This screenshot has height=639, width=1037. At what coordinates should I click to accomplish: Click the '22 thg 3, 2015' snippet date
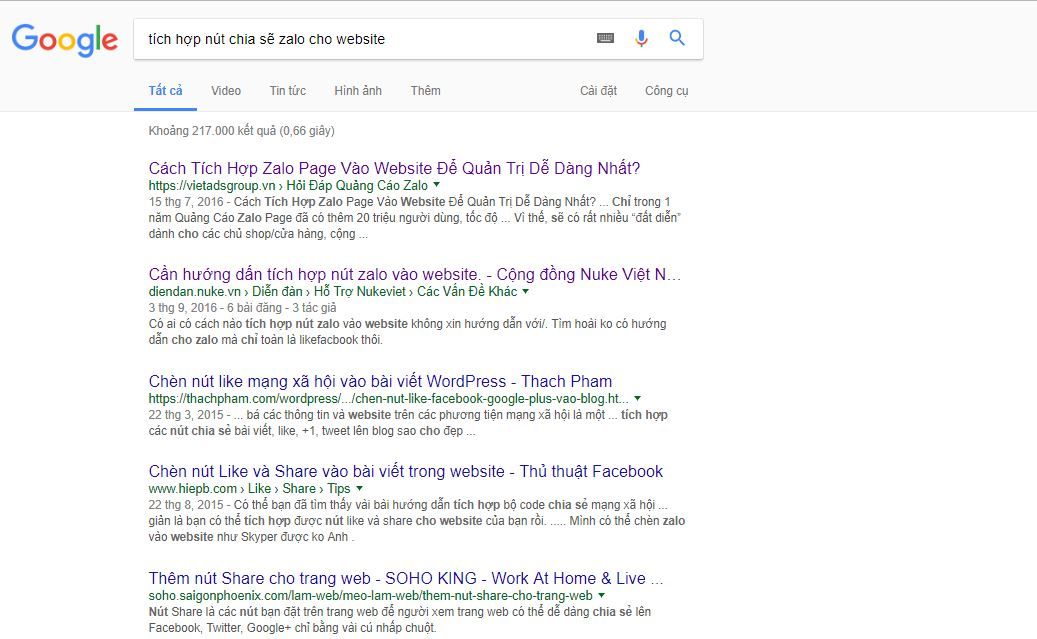tap(186, 414)
